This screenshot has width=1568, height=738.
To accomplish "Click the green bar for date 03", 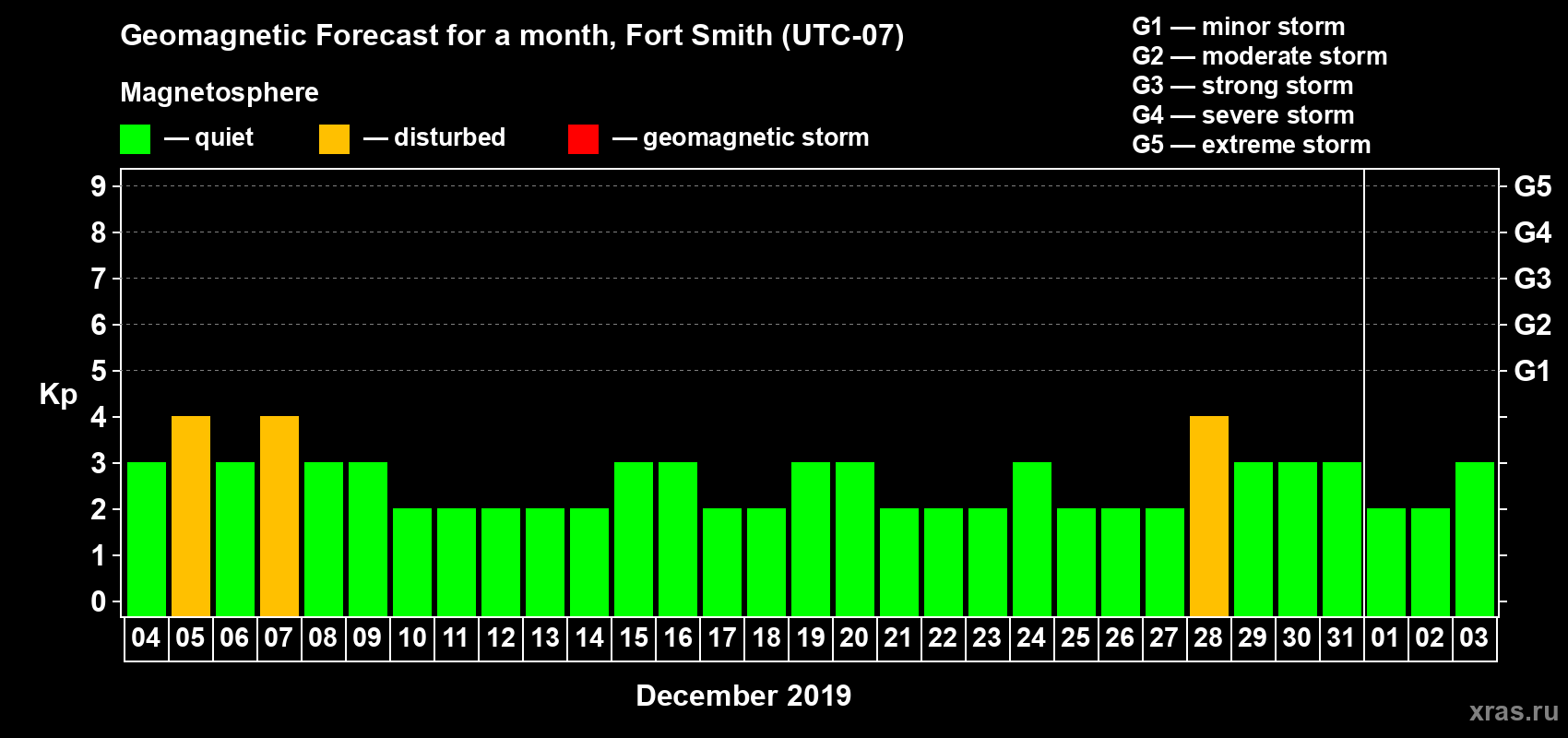I will (x=1475, y=540).
